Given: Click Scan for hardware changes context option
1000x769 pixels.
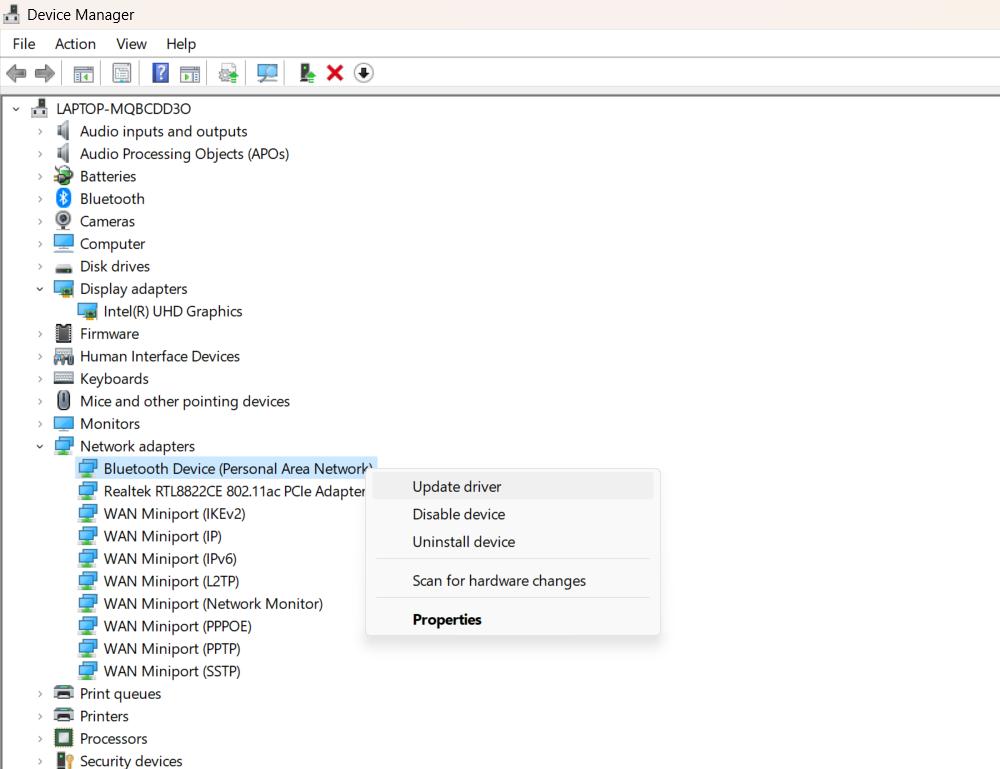Looking at the screenshot, I should (499, 581).
